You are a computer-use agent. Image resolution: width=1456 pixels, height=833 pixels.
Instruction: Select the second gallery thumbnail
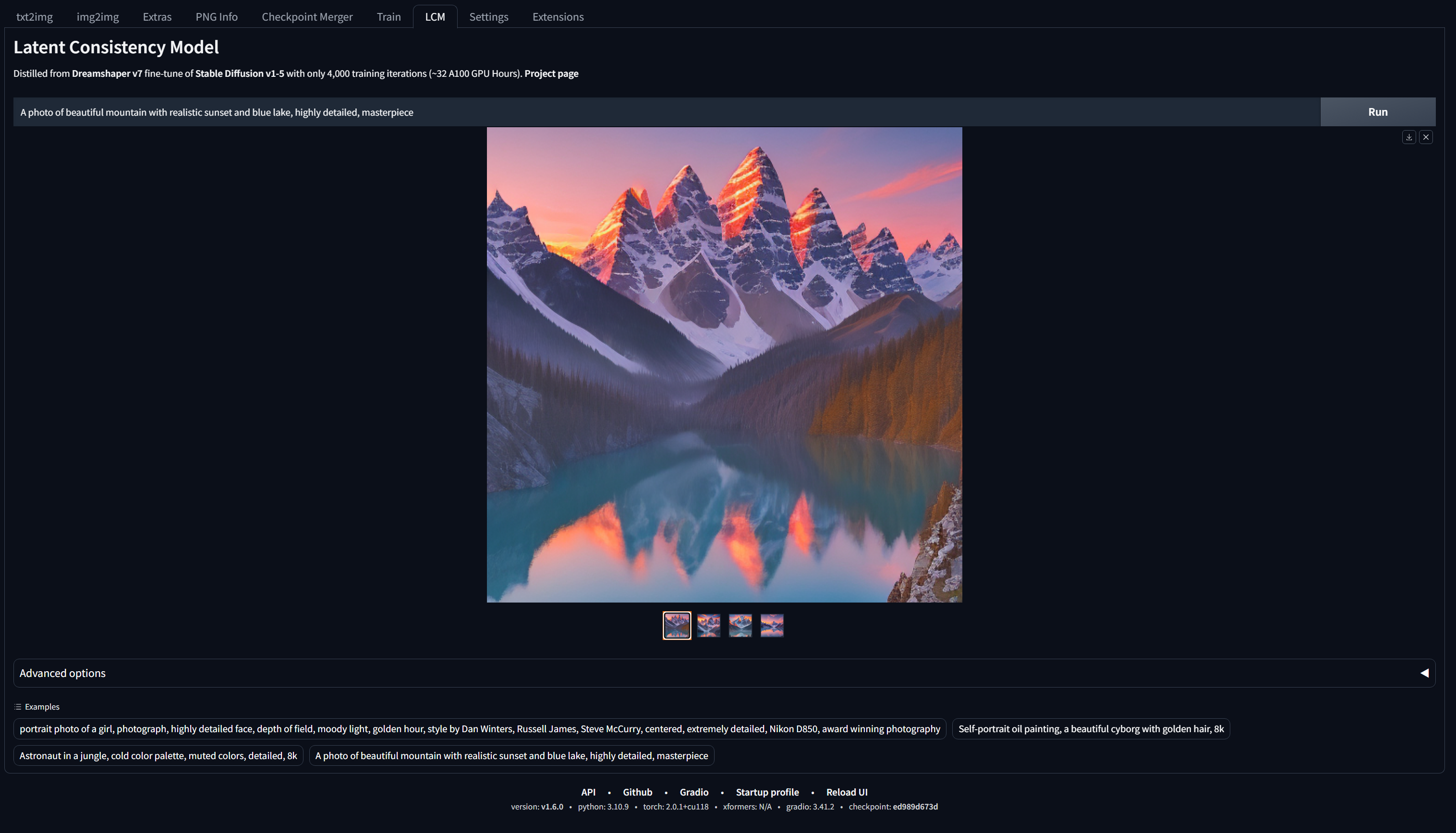(708, 625)
